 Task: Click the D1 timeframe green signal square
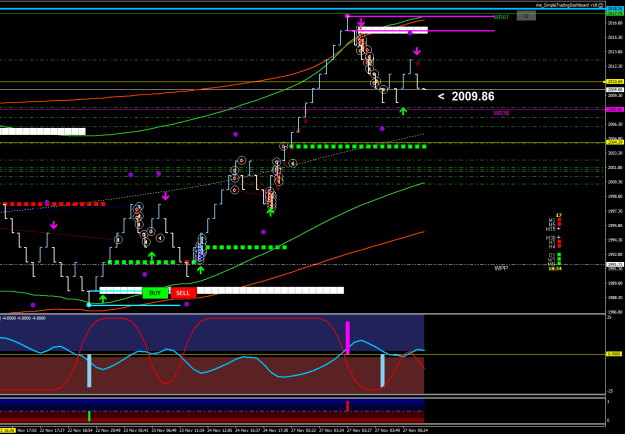559,255
